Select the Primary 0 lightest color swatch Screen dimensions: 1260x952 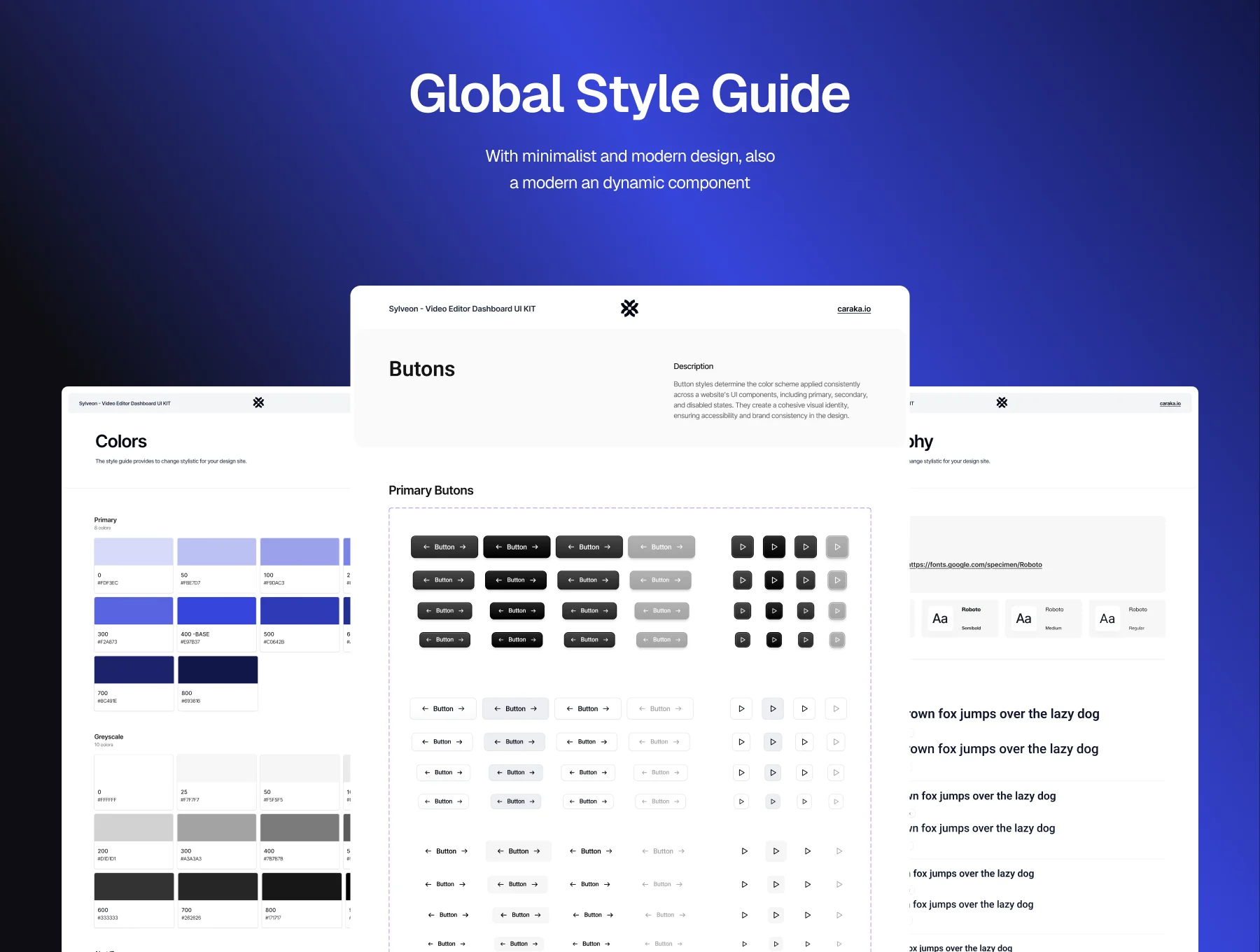pos(134,565)
